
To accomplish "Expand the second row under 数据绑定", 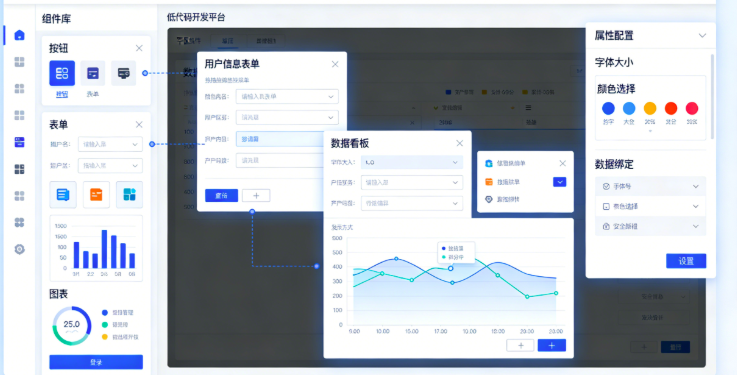I will [651, 206].
